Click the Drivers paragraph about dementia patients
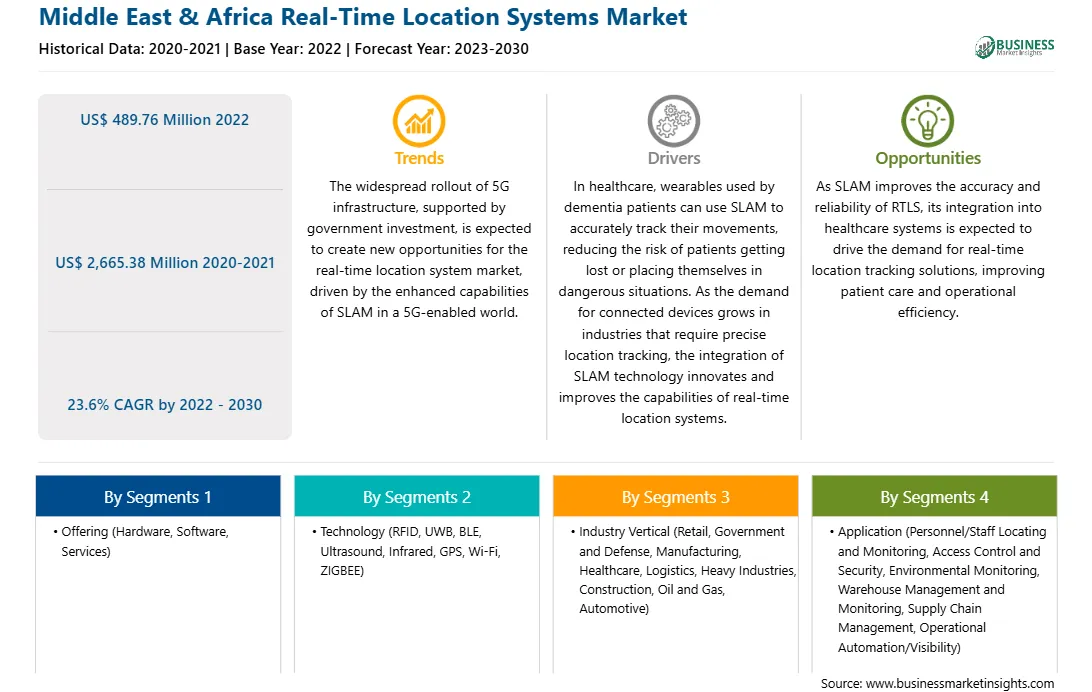This screenshot has height=692, width=1092. click(673, 302)
